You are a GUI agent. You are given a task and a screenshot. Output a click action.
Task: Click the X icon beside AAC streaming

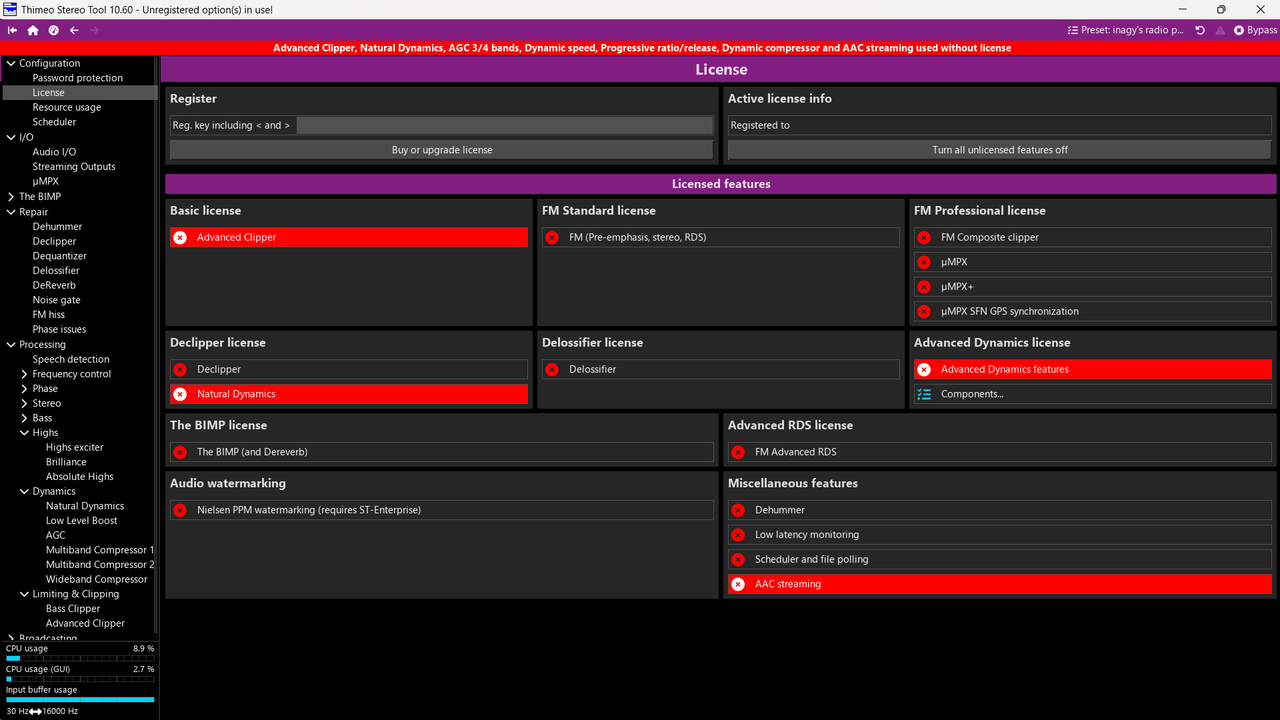738,584
